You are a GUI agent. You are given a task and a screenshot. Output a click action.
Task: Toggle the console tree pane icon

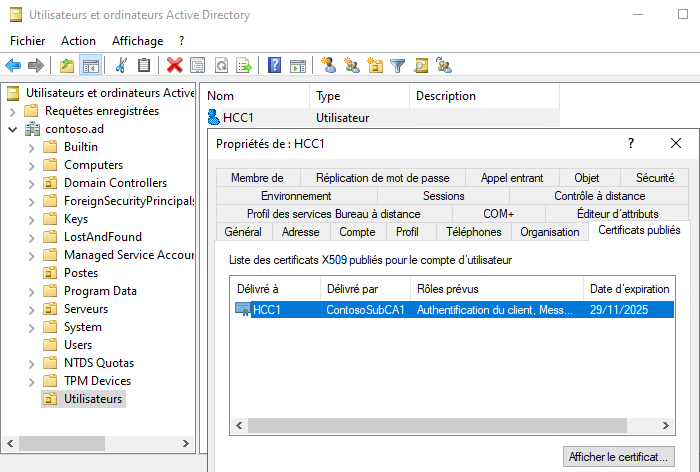[x=91, y=66]
